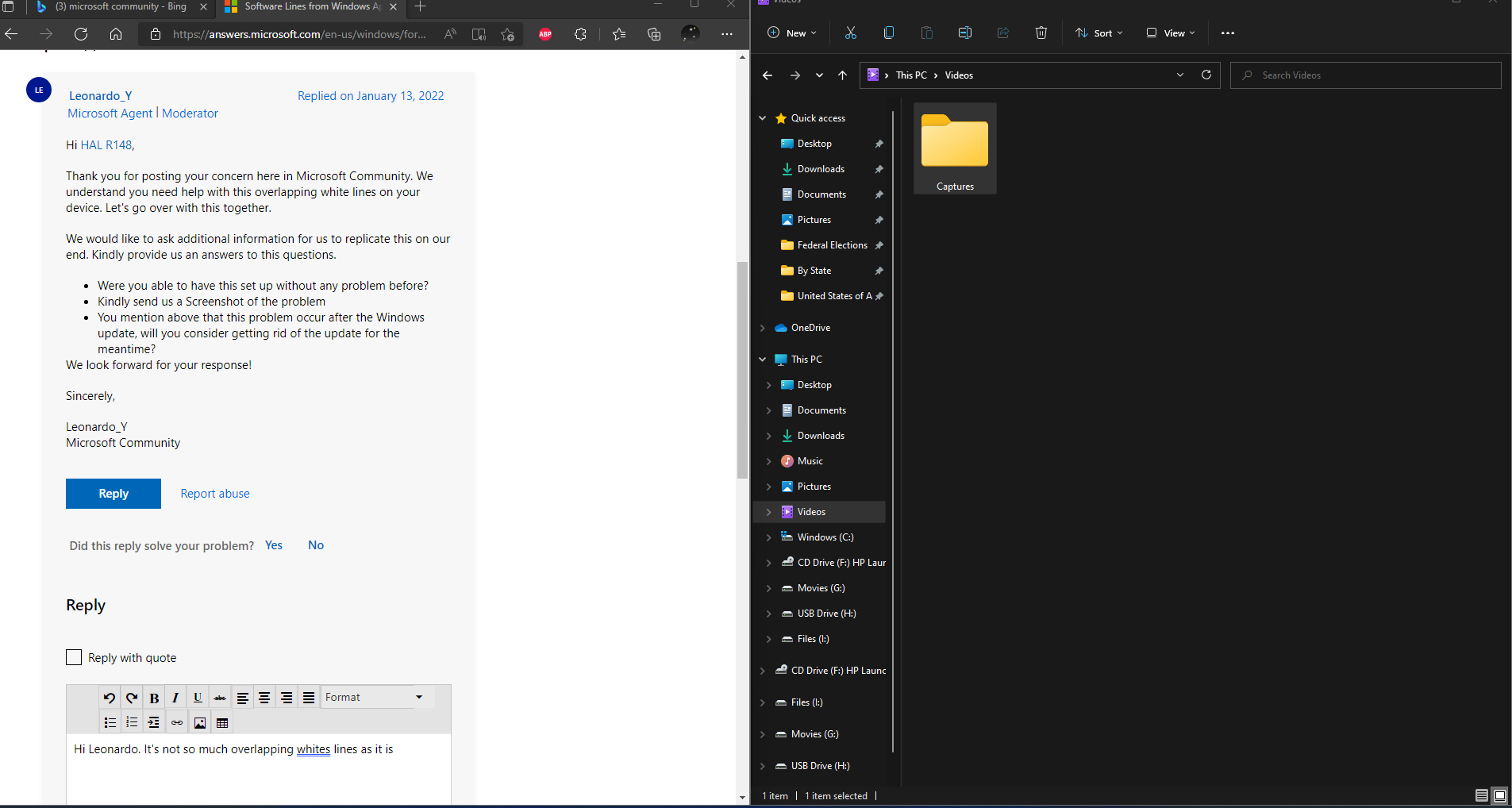Click the HAL R148 user link
Image resolution: width=1512 pixels, height=808 pixels.
[x=106, y=145]
